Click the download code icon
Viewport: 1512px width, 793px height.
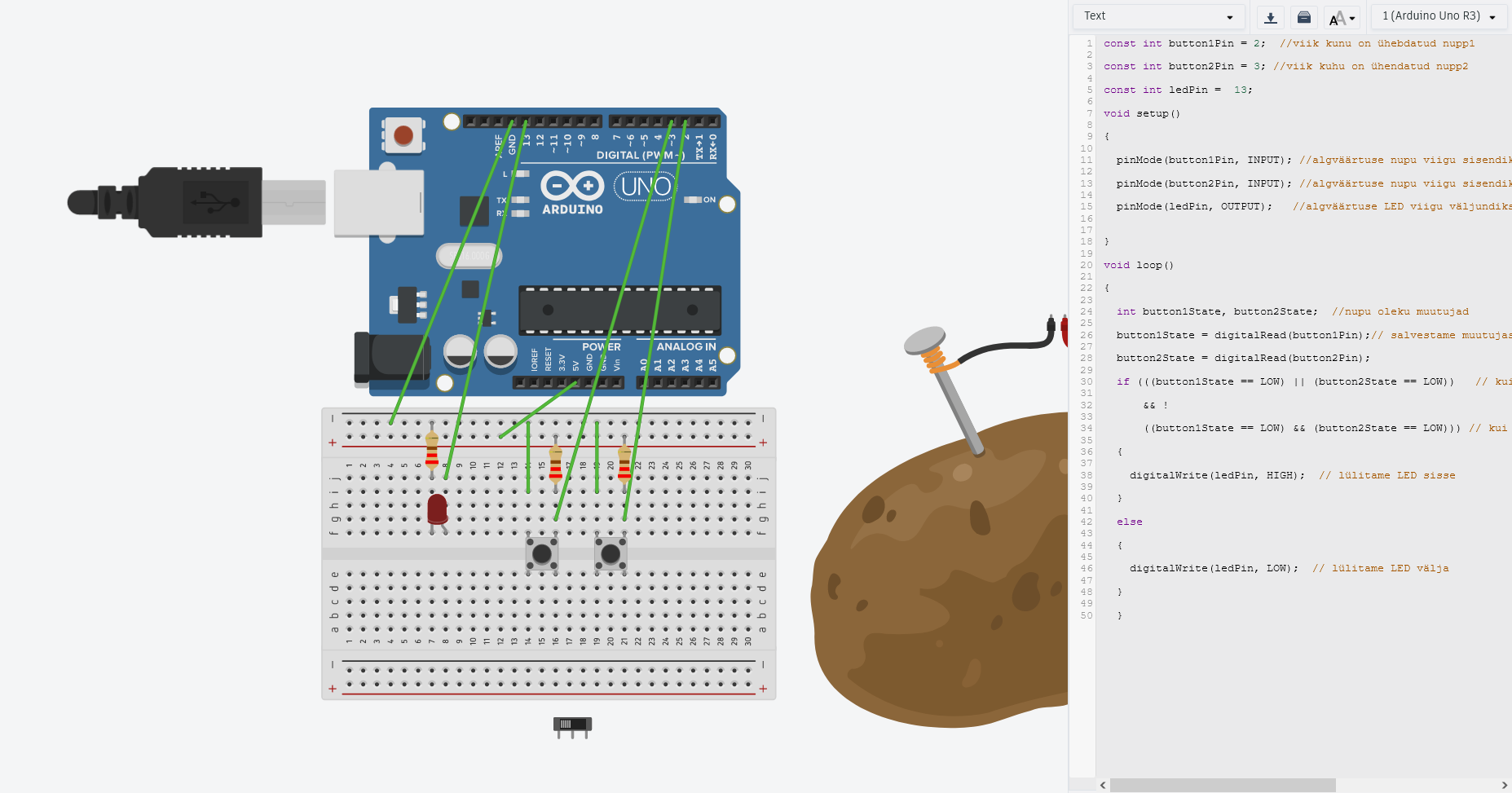pos(1270,17)
